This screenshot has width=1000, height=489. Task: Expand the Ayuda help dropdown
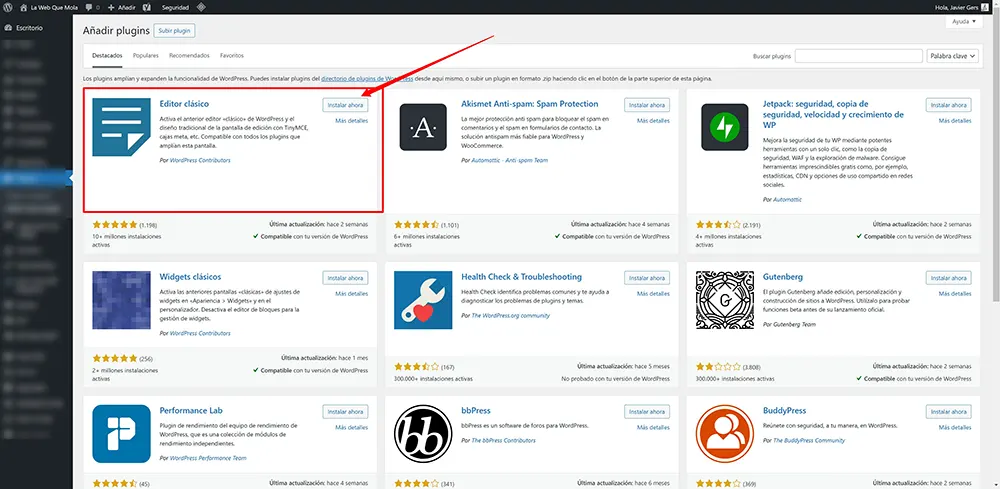[x=962, y=21]
